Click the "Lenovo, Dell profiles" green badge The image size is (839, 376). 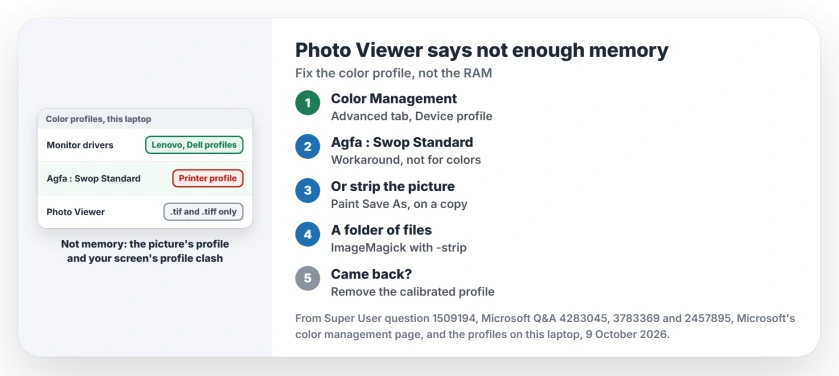194,145
